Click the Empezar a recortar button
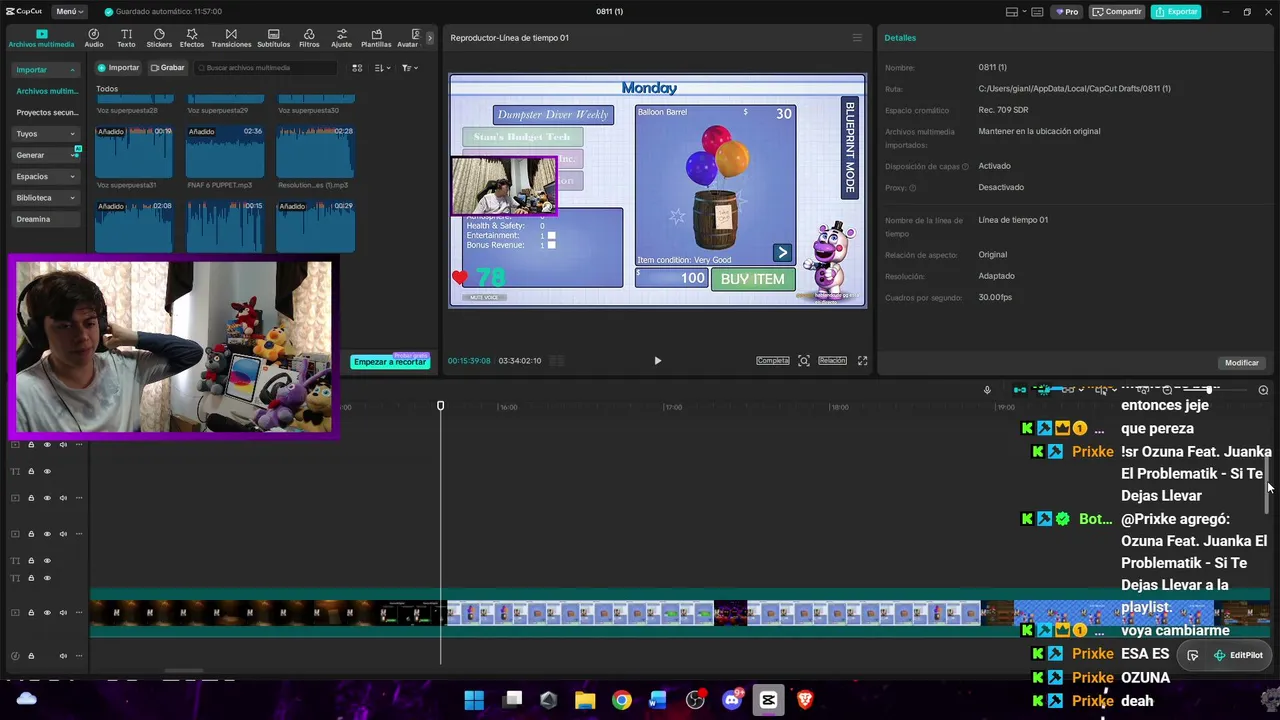This screenshot has width=1280, height=720. pyautogui.click(x=390, y=362)
